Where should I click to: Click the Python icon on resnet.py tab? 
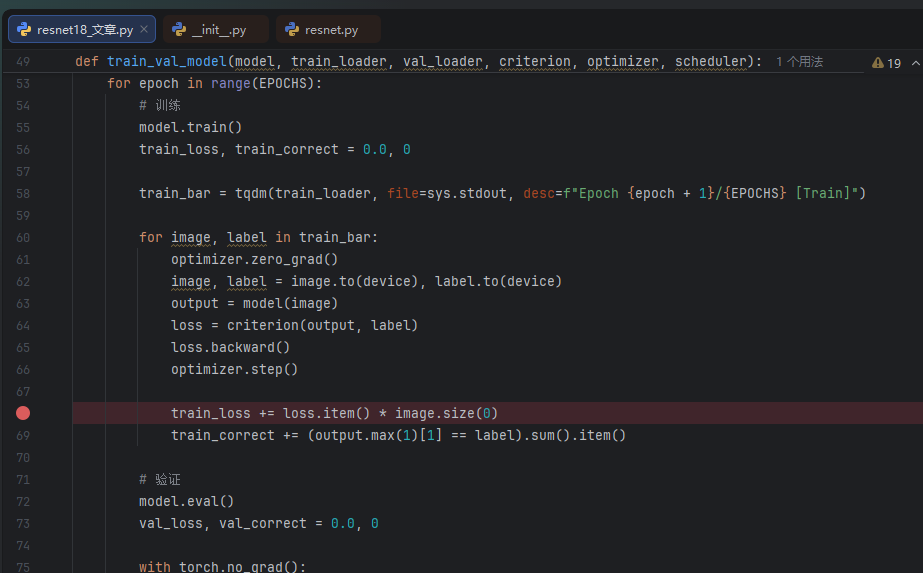[x=292, y=29]
